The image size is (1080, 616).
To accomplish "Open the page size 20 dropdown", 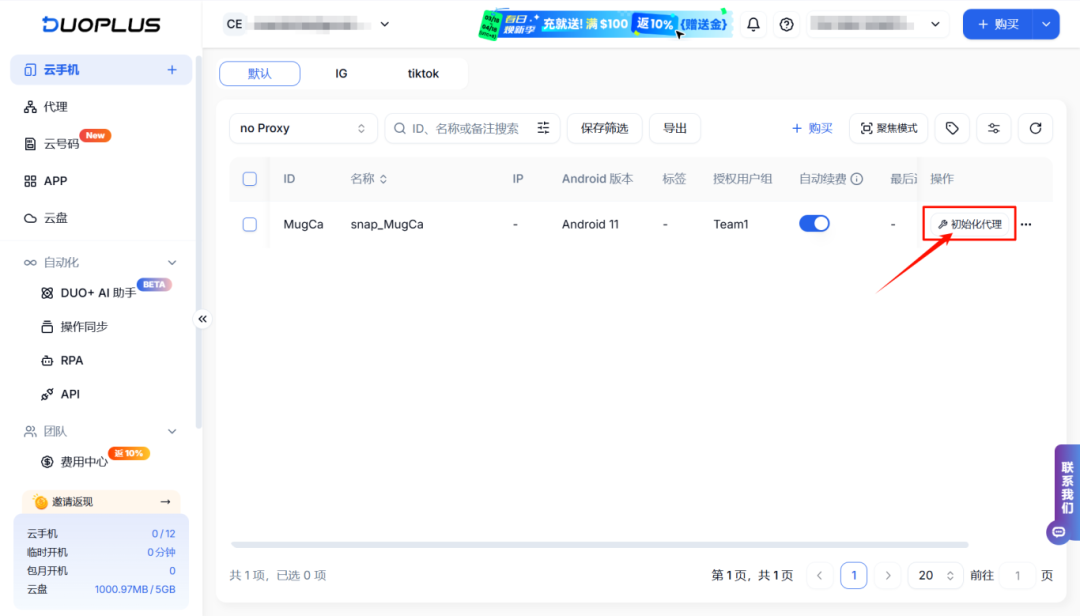I will click(x=934, y=575).
